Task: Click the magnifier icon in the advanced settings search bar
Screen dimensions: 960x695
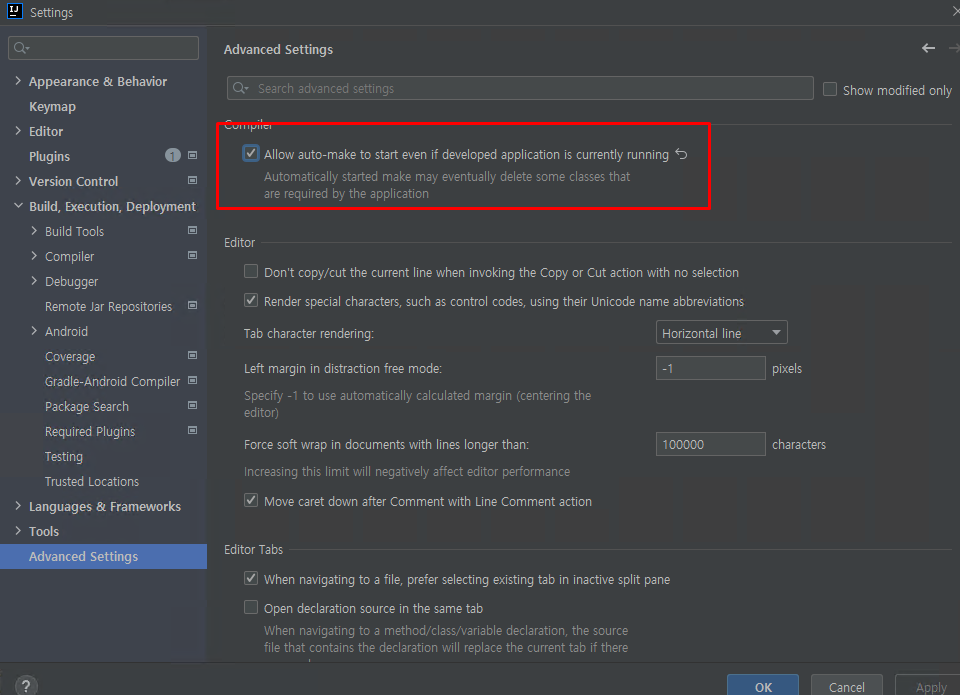Action: point(239,88)
